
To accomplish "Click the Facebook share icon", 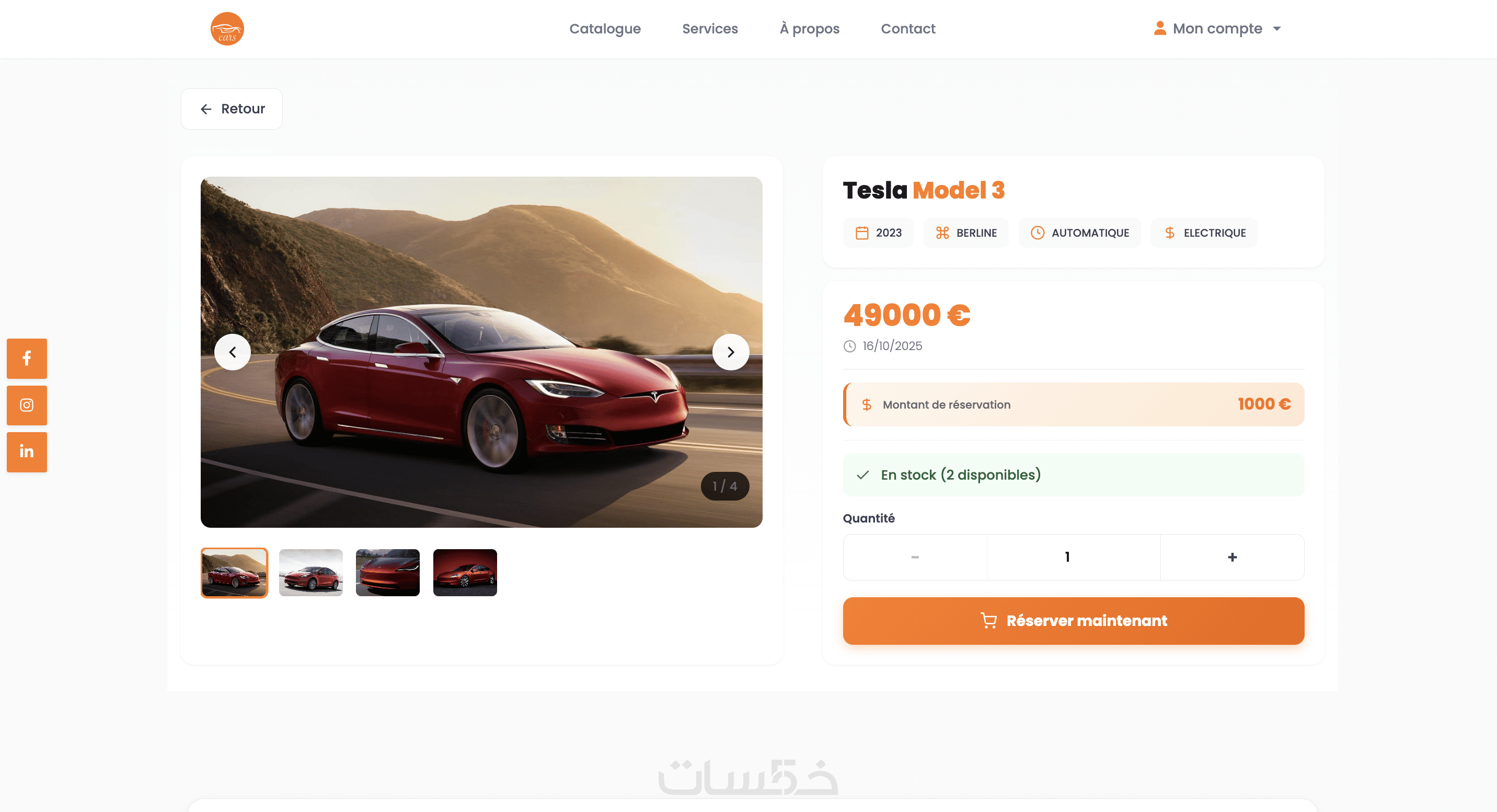I will pos(27,358).
